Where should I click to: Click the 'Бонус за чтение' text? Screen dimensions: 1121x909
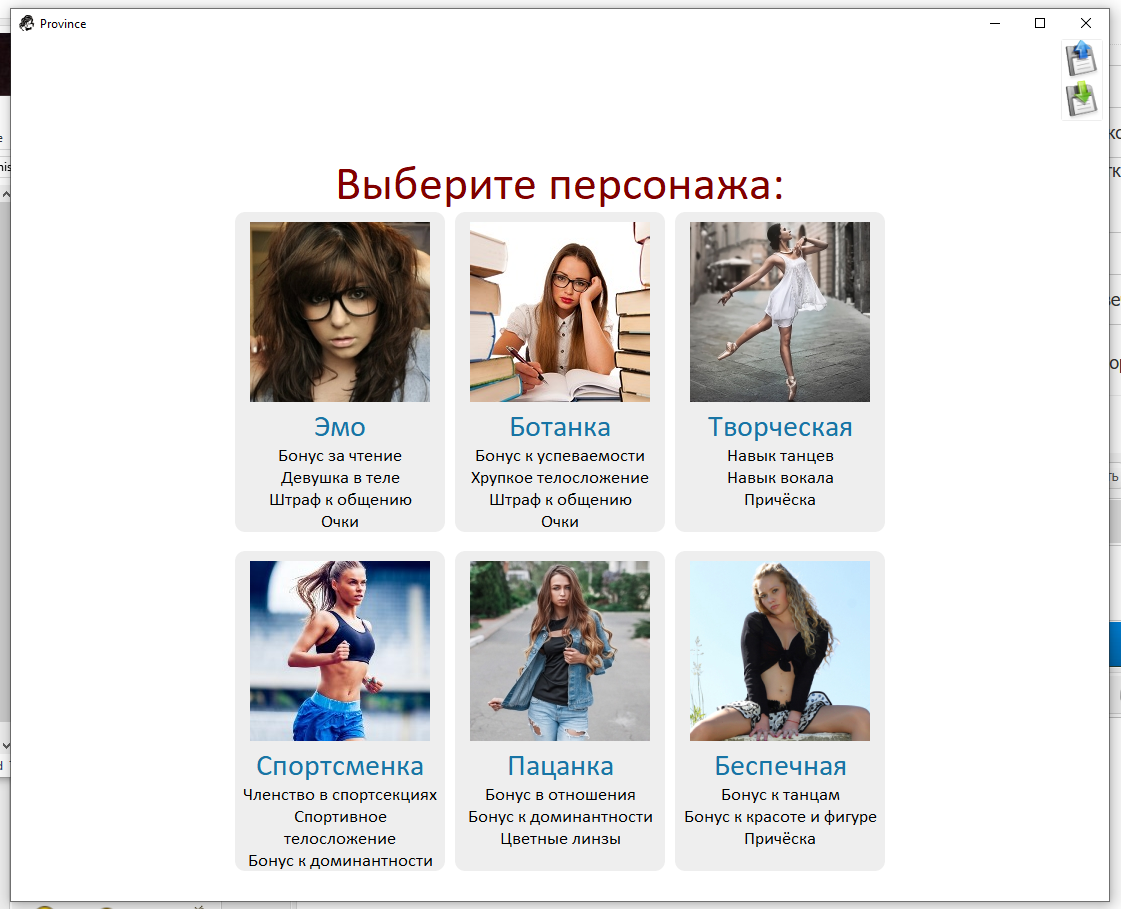pyautogui.click(x=340, y=456)
